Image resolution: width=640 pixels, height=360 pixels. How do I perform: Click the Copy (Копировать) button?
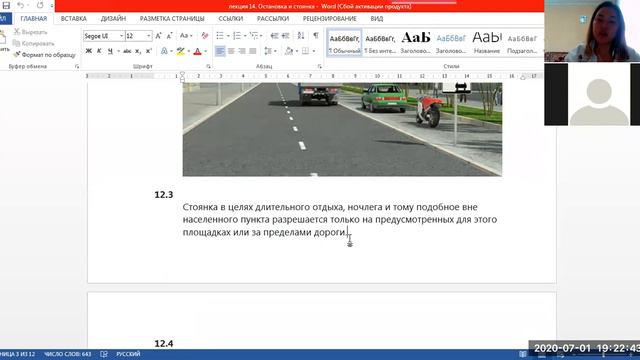pyautogui.click(x=33, y=43)
